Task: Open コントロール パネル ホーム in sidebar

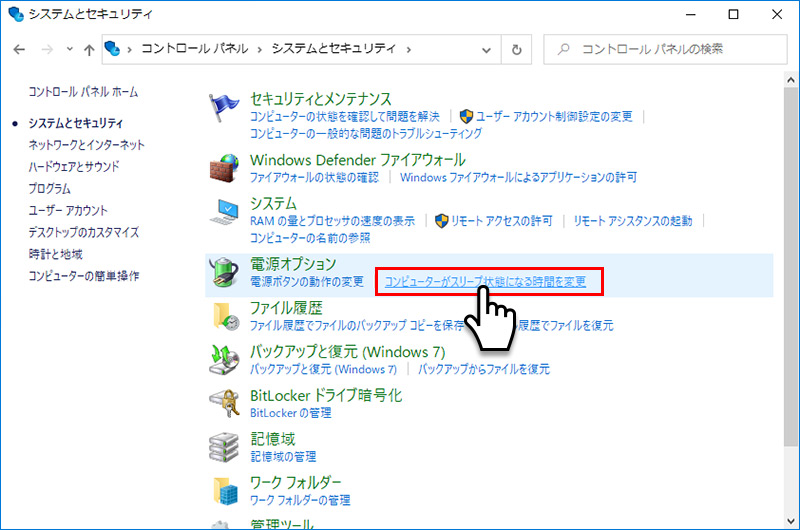Action: (x=83, y=92)
